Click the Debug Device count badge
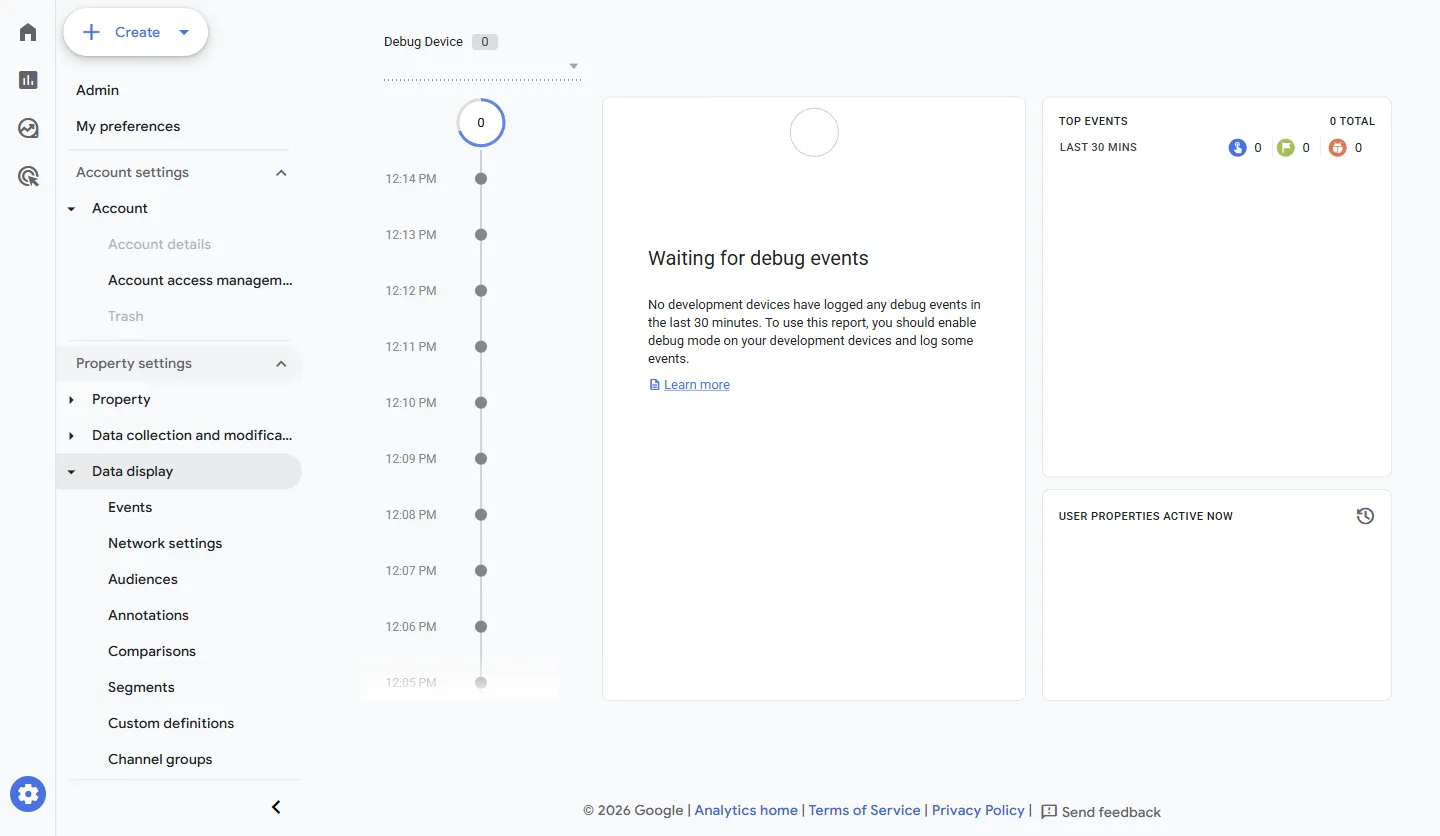 [x=485, y=42]
